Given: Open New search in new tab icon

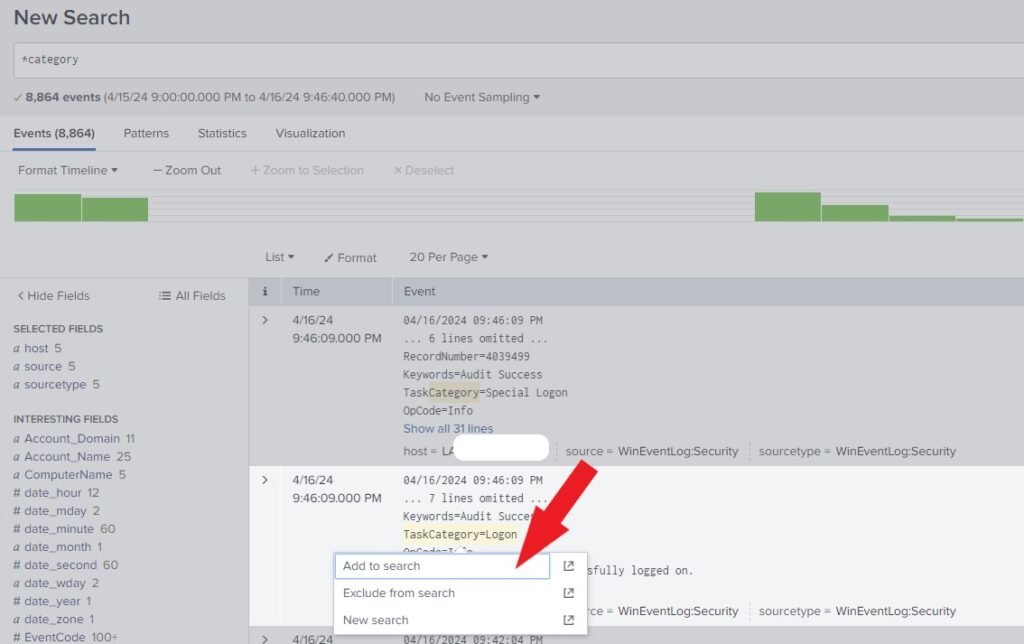Looking at the screenshot, I should (x=568, y=620).
